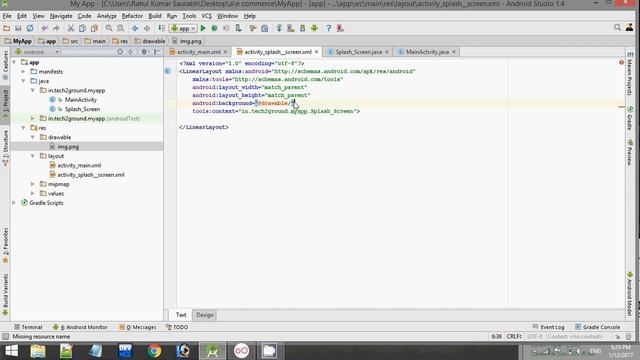Open the File menu
This screenshot has width=640, height=360.
[7, 16]
